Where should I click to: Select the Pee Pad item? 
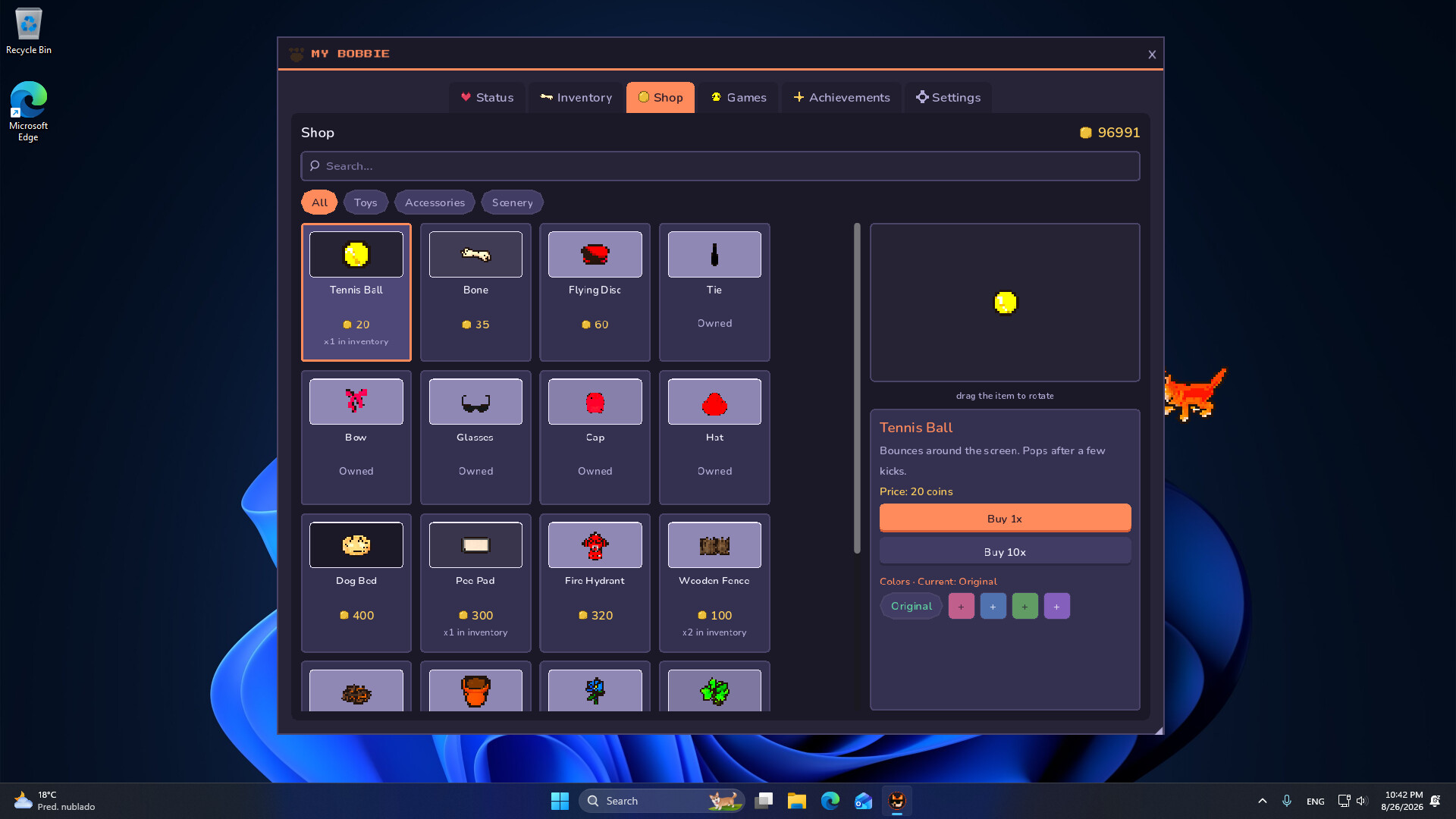coord(475,583)
